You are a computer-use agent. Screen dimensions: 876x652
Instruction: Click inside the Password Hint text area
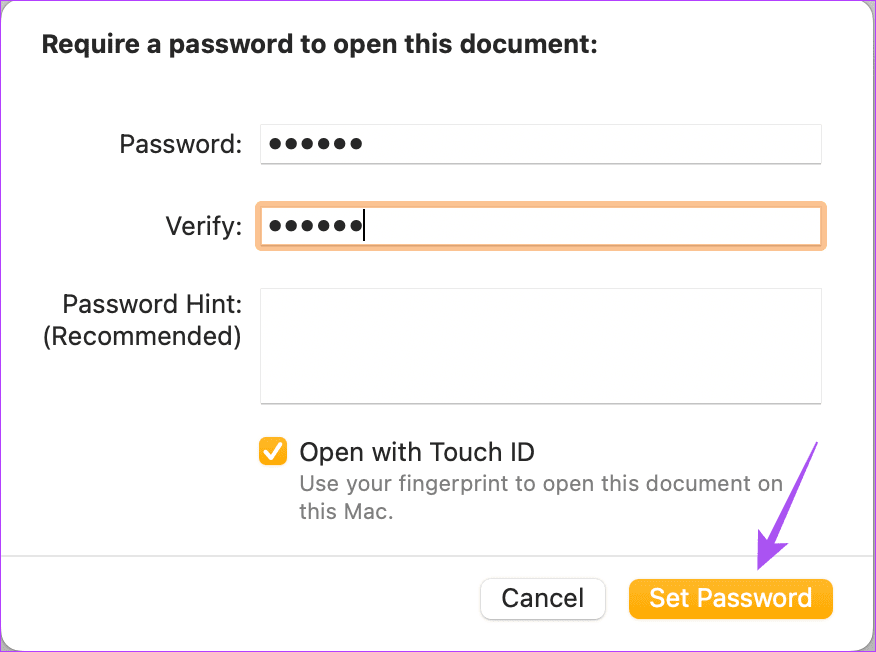click(x=540, y=345)
